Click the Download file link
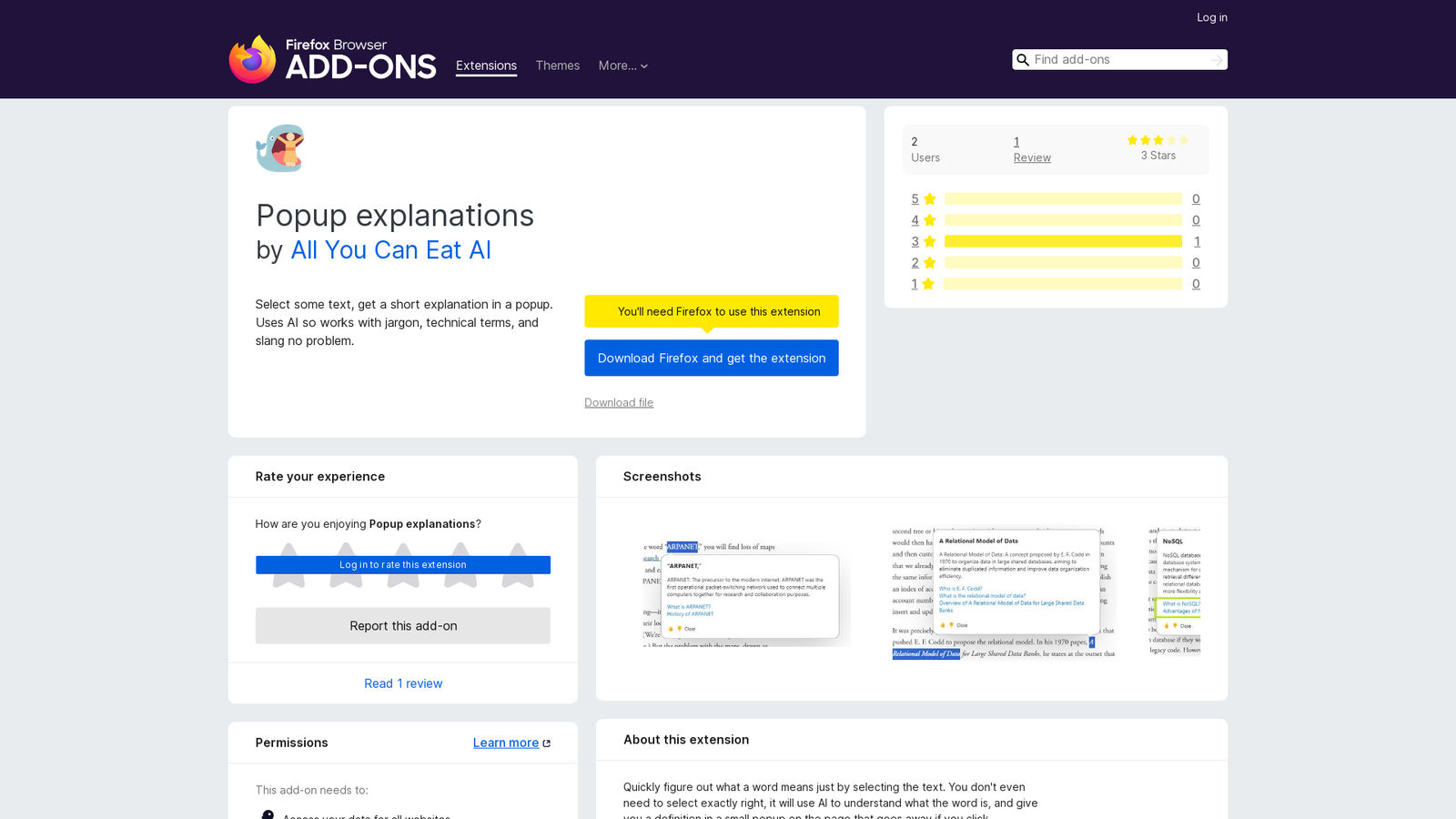The width and height of the screenshot is (1456, 819). click(619, 402)
